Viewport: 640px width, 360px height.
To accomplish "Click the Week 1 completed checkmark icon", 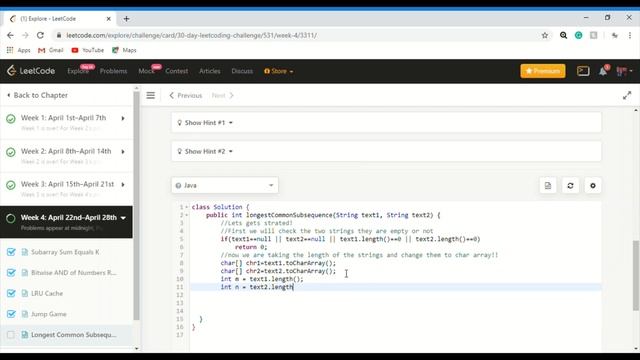I will (11, 119).
